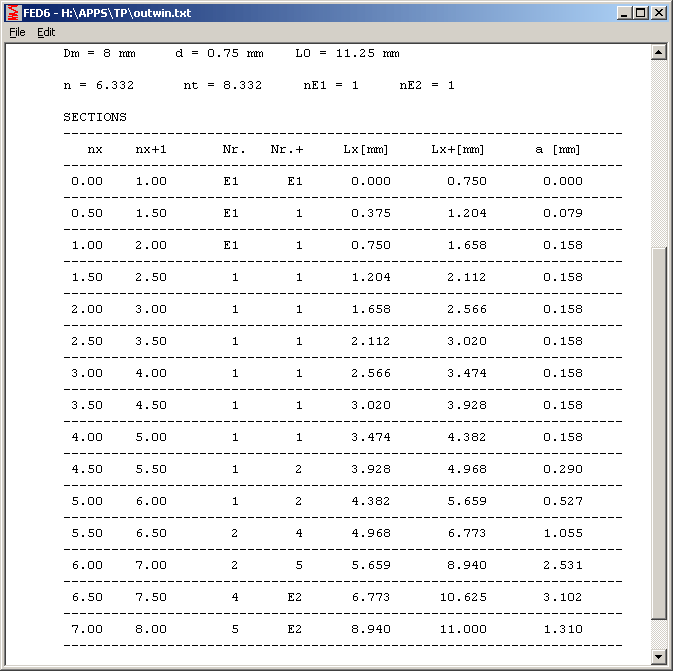Click the scroll down arrow button

point(658,656)
